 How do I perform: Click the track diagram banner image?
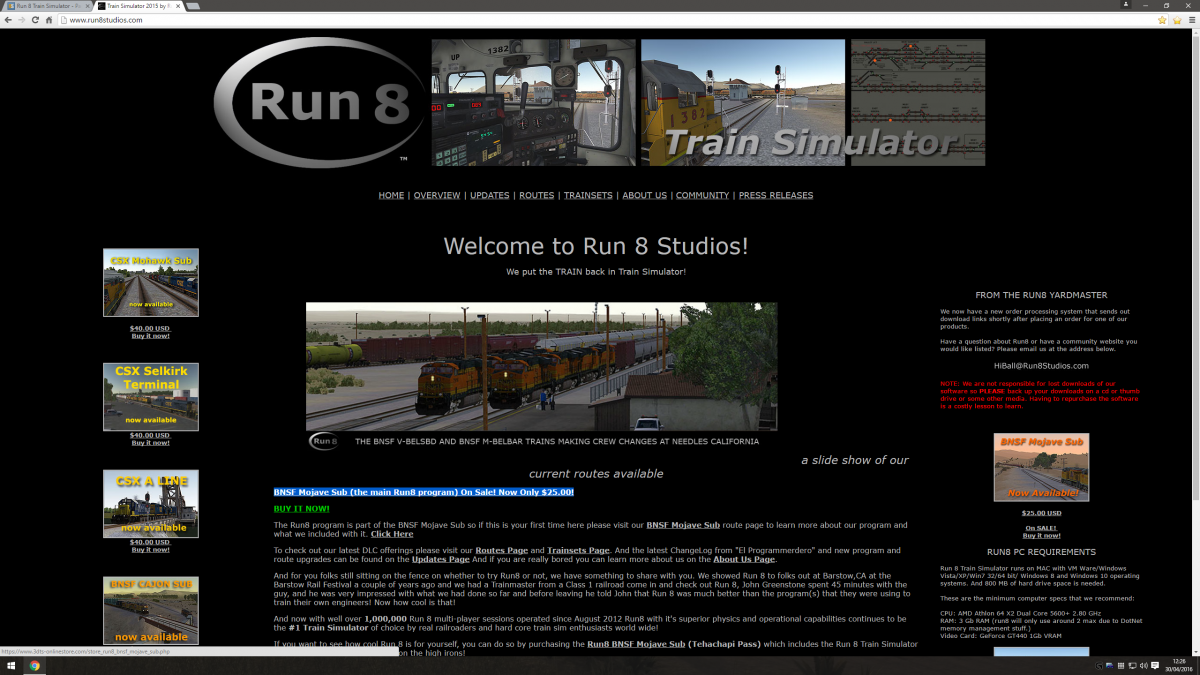[x=918, y=103]
